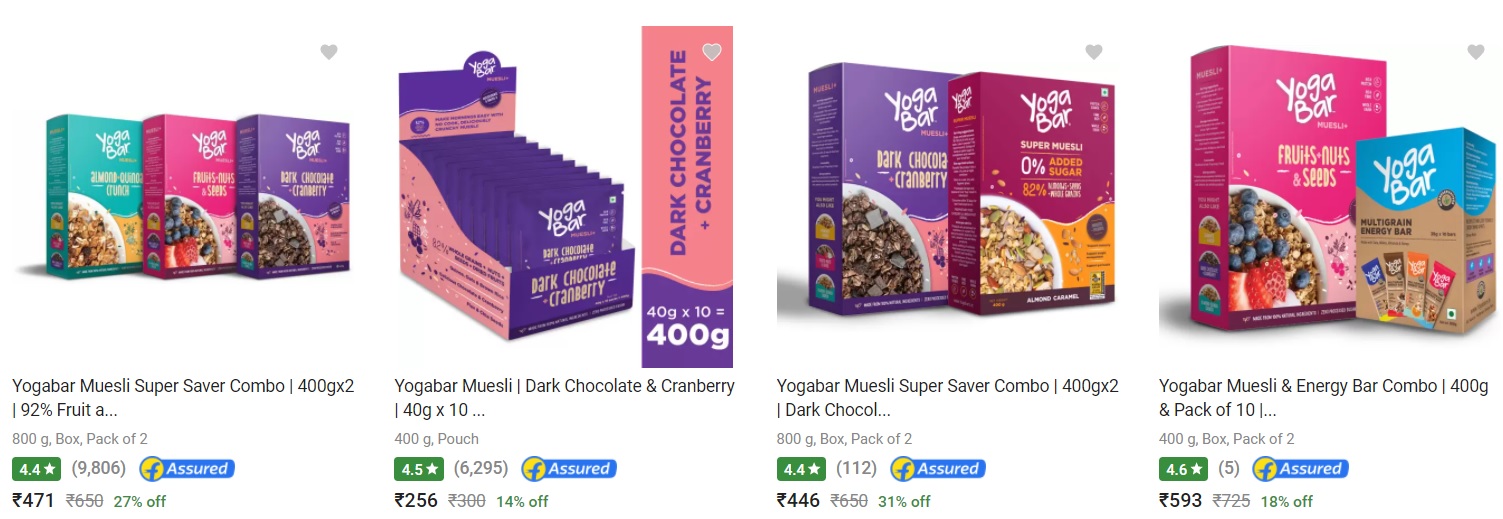Open 'Dark Chocolate & Cranberry | 40g x 10' link
1503x519 pixels.
pyautogui.click(x=565, y=397)
